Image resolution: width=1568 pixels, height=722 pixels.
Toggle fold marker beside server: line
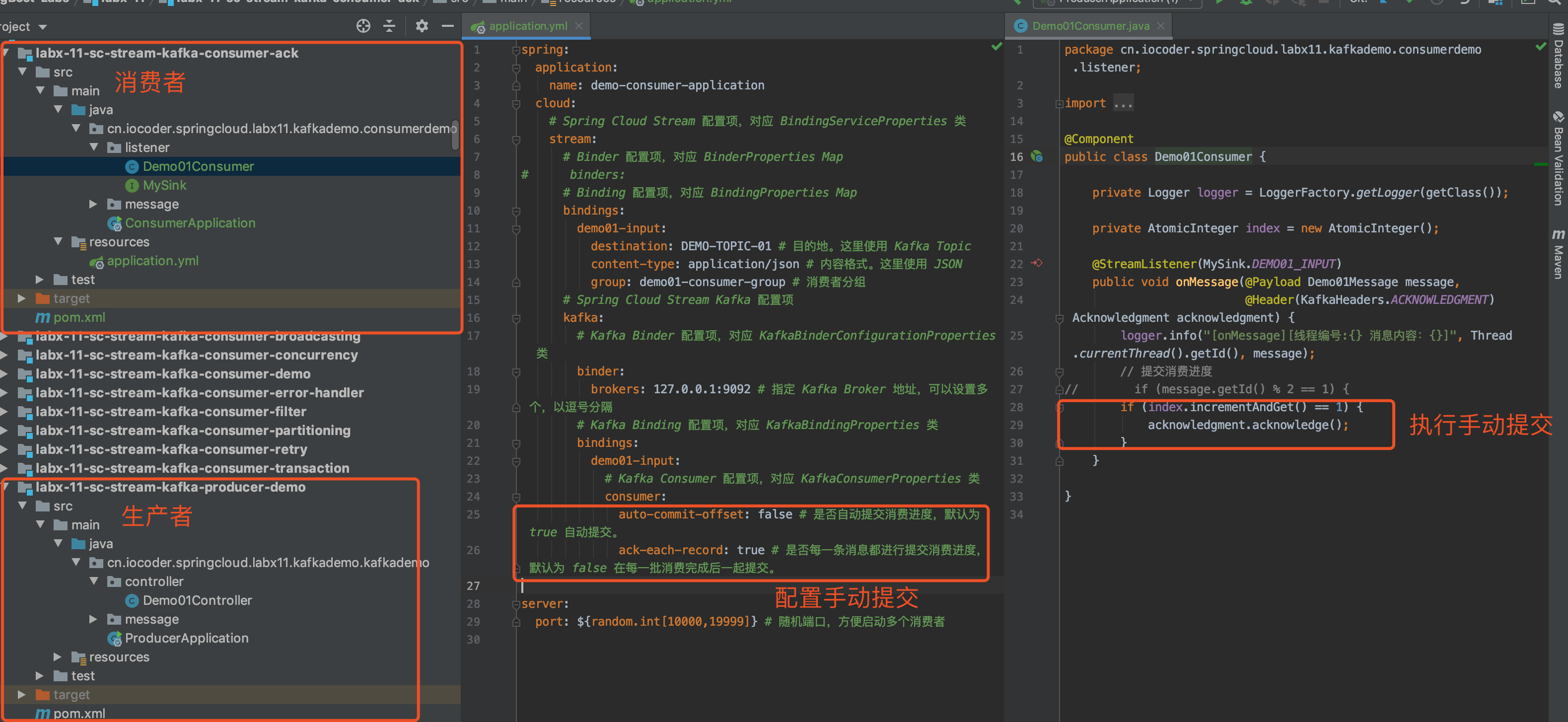click(x=516, y=604)
